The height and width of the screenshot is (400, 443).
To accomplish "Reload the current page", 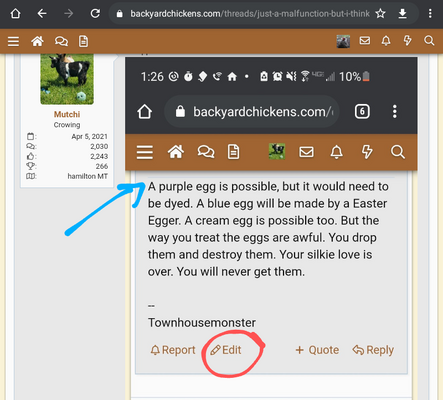I will tap(95, 14).
